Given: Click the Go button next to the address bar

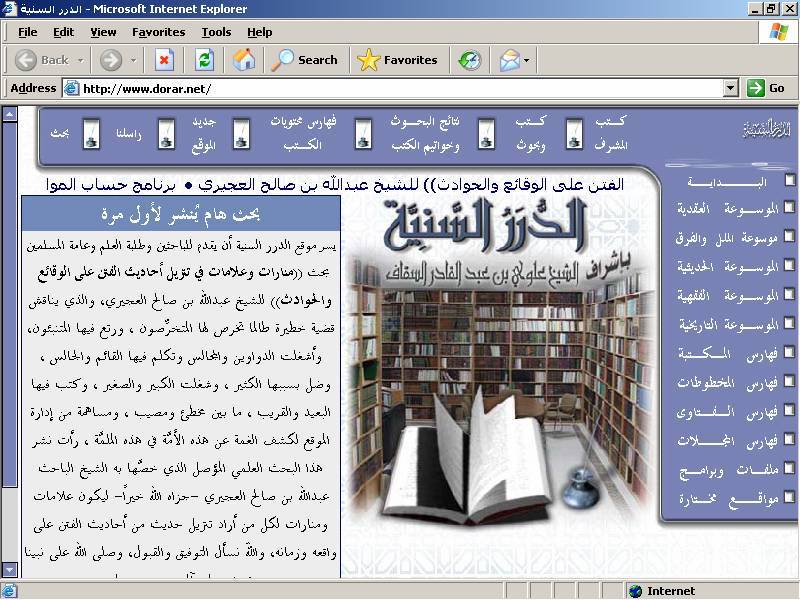Looking at the screenshot, I should 766,88.
